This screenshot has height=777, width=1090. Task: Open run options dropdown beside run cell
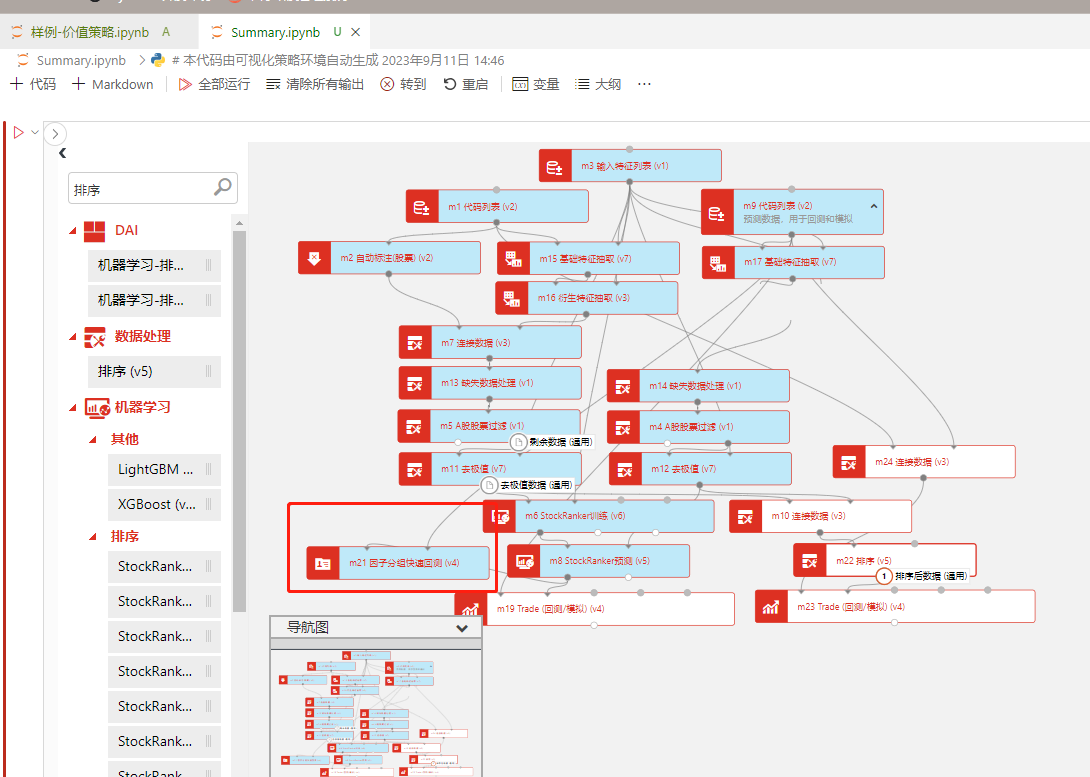click(x=35, y=132)
